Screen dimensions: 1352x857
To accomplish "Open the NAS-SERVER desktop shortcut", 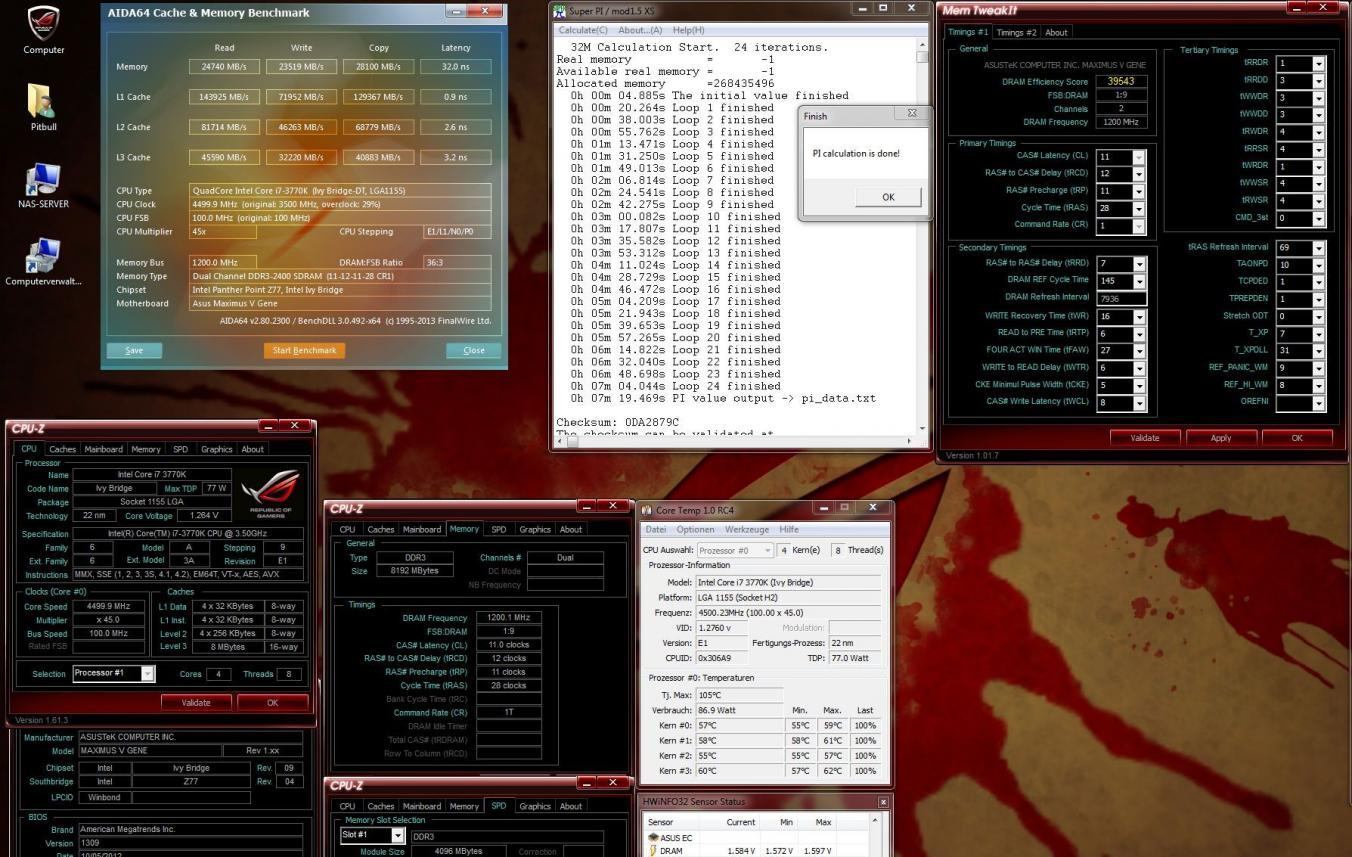I will click(43, 186).
